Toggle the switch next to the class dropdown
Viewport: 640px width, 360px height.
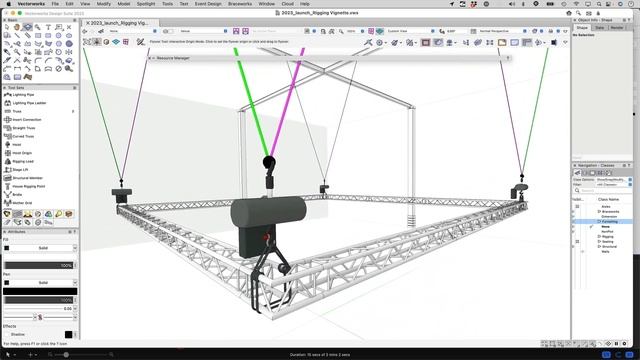[168, 31]
